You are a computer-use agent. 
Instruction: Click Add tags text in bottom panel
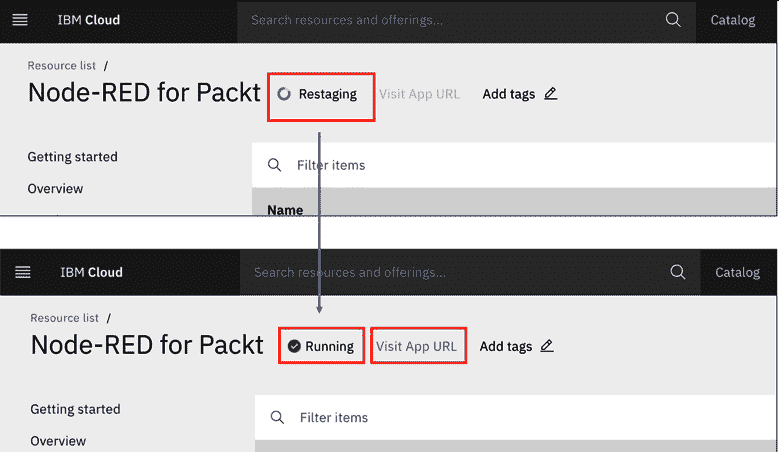506,346
